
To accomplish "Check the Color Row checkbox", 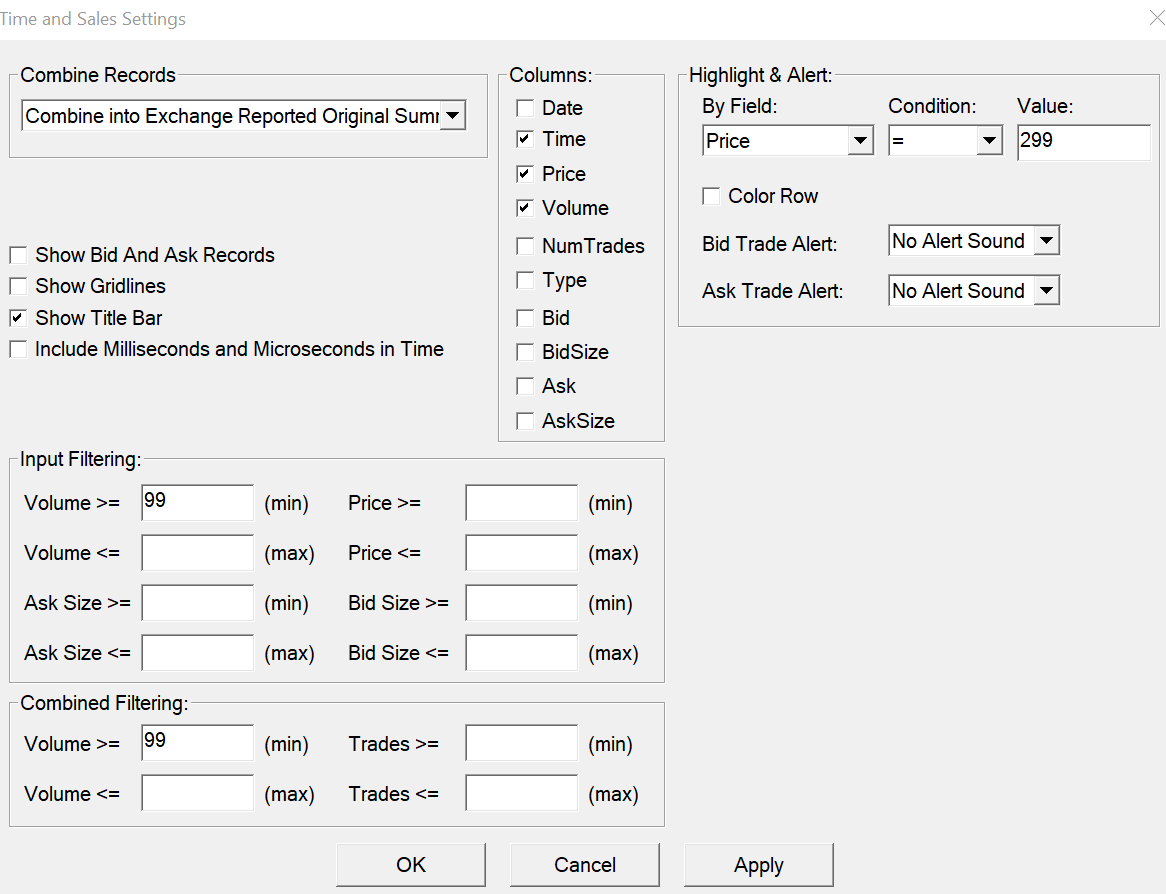I will click(x=711, y=197).
